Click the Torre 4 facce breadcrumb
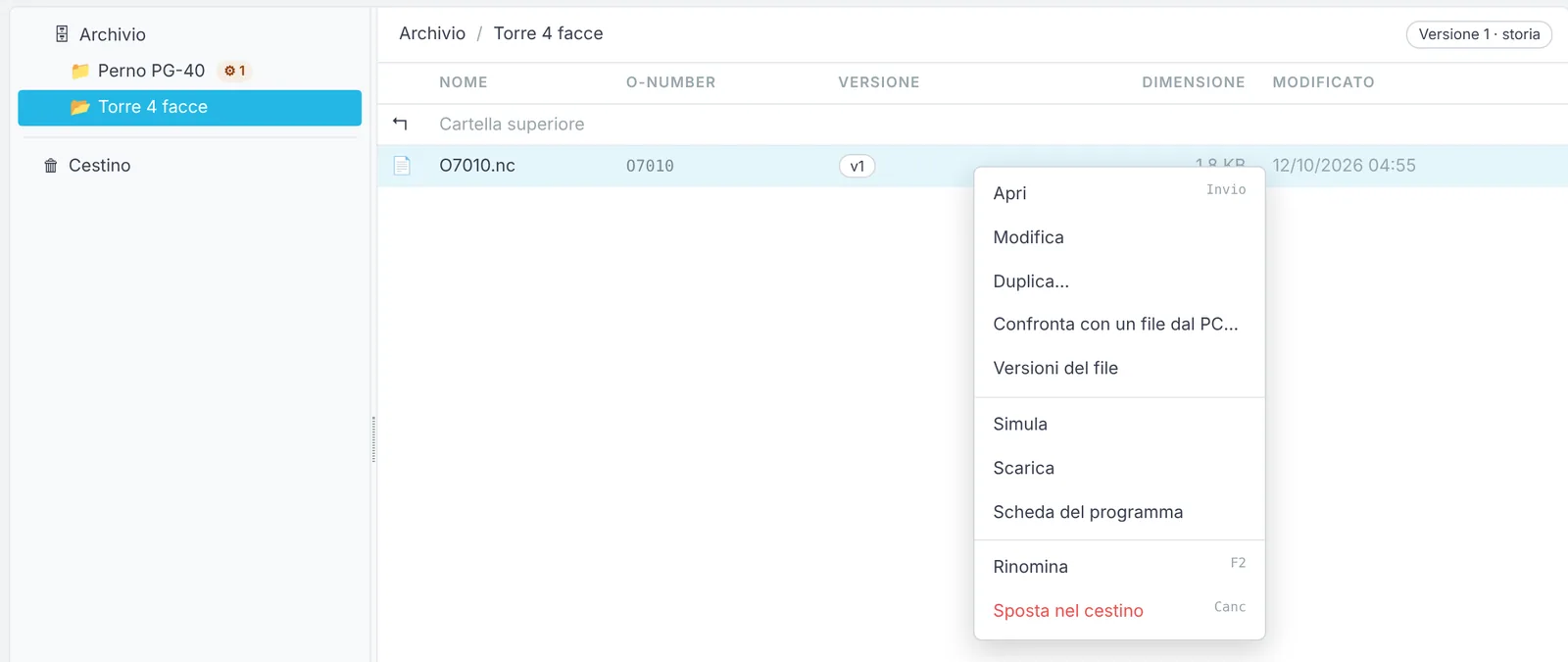This screenshot has height=662, width=1568. pos(549,33)
